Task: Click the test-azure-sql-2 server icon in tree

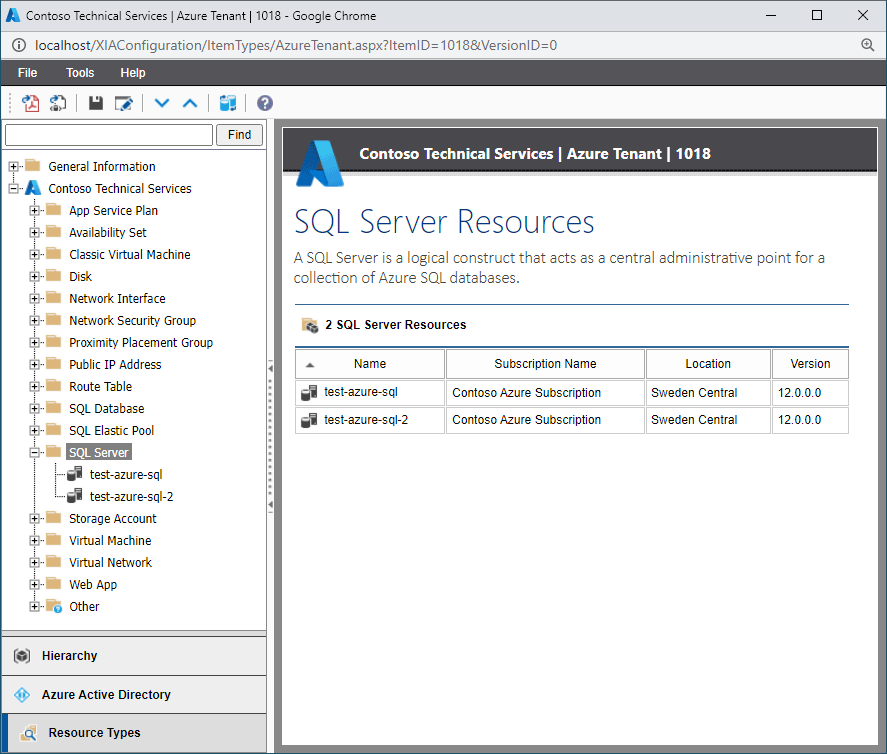Action: [75, 496]
